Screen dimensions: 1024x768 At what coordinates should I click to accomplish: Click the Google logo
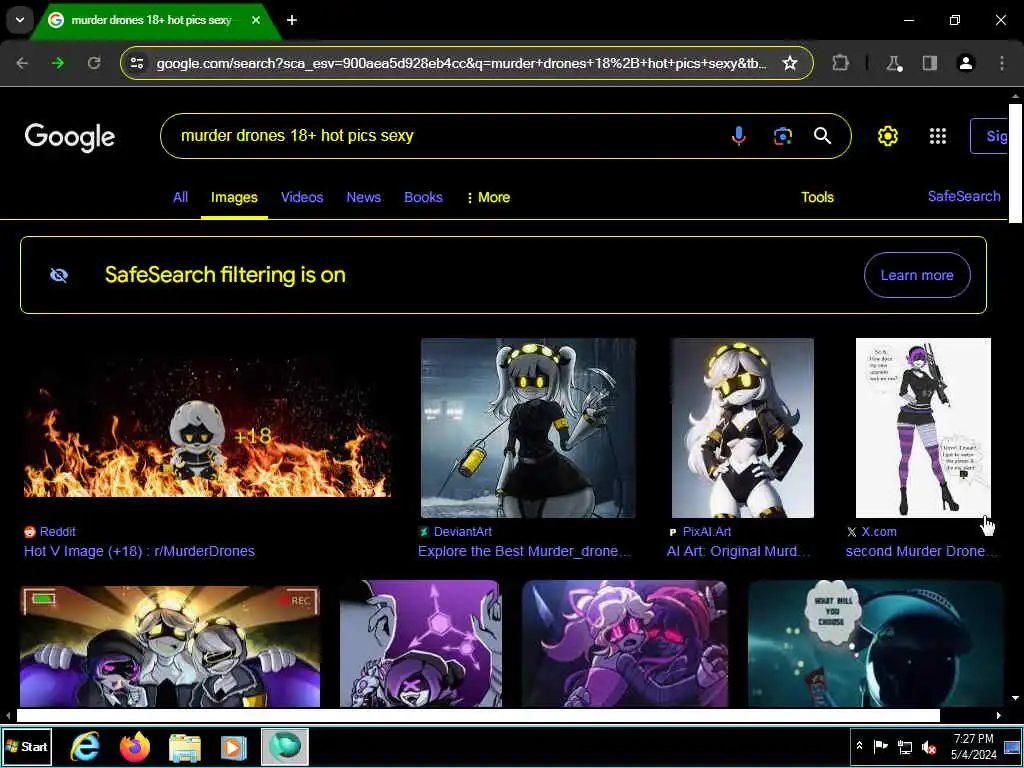[x=70, y=136]
